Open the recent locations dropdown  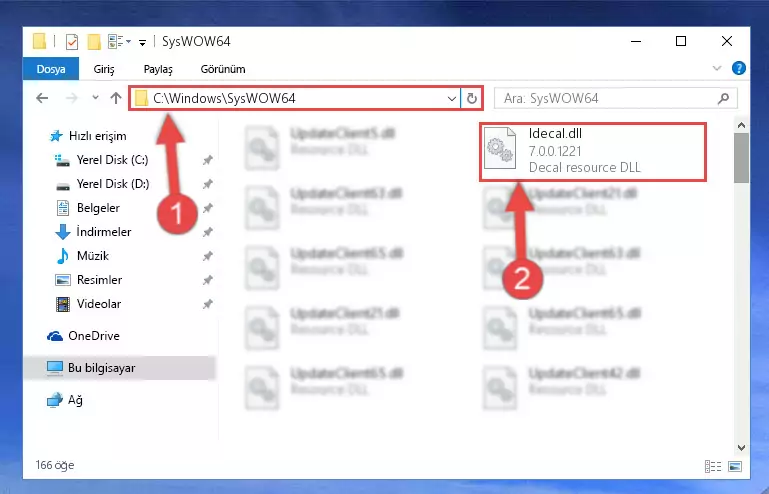pos(95,98)
